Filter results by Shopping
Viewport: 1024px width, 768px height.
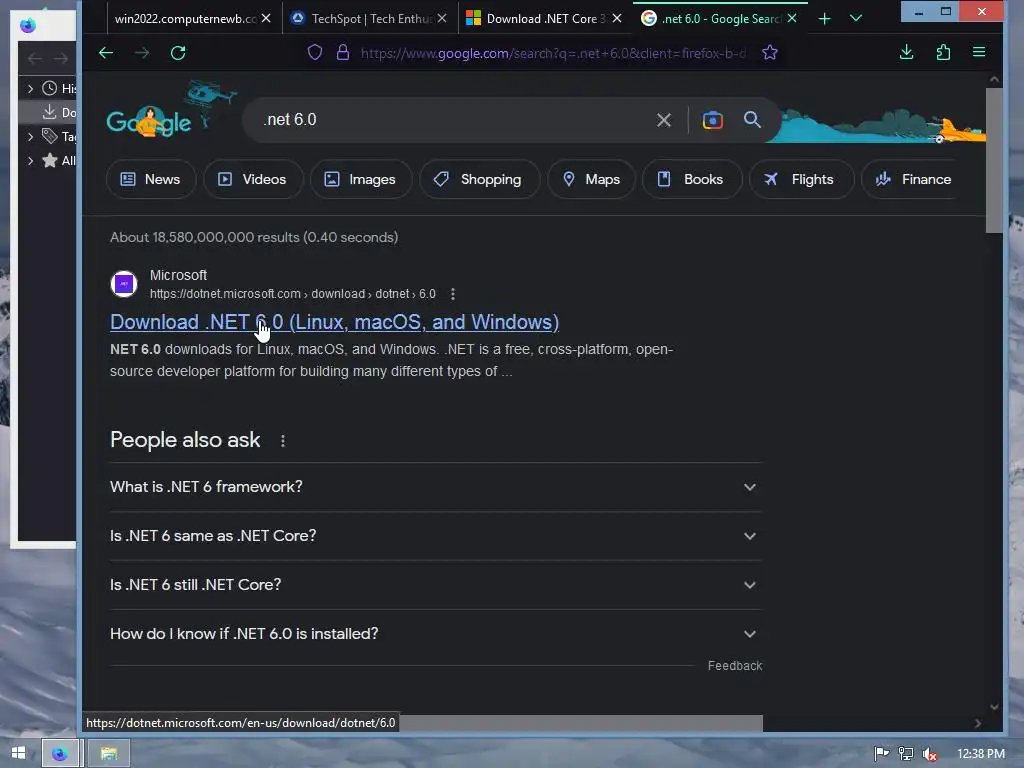point(479,180)
